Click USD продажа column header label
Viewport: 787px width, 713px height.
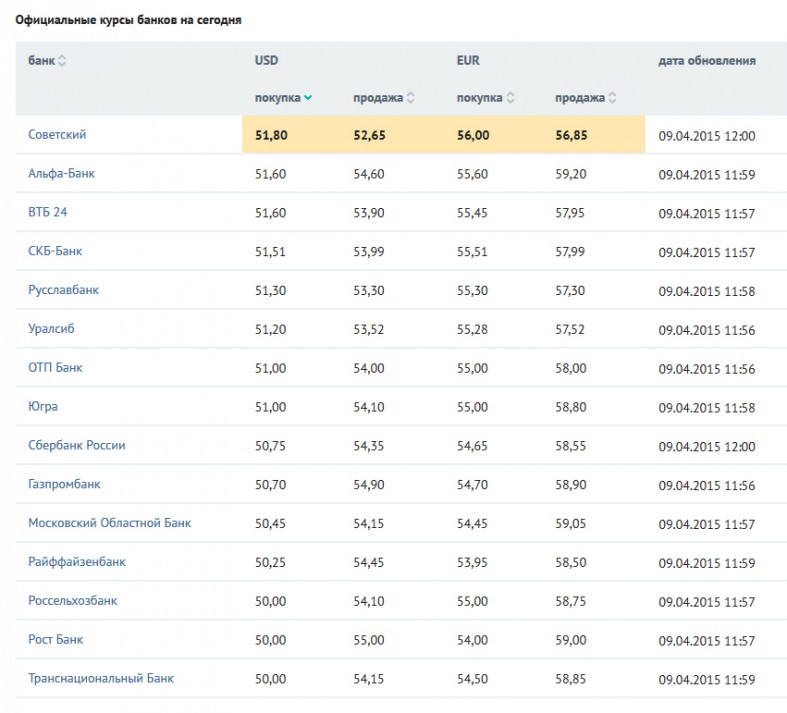[378, 98]
